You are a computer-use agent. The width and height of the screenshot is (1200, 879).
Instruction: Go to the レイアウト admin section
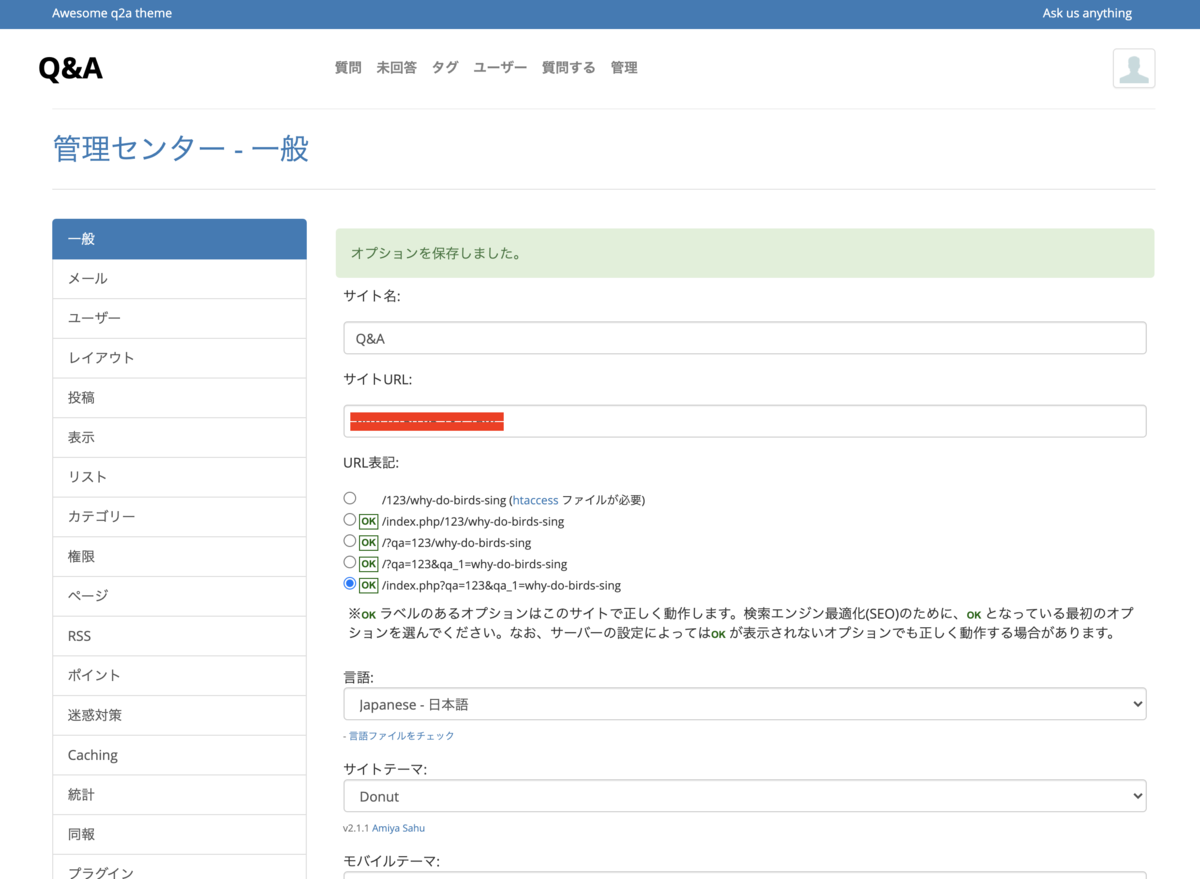click(x=179, y=358)
